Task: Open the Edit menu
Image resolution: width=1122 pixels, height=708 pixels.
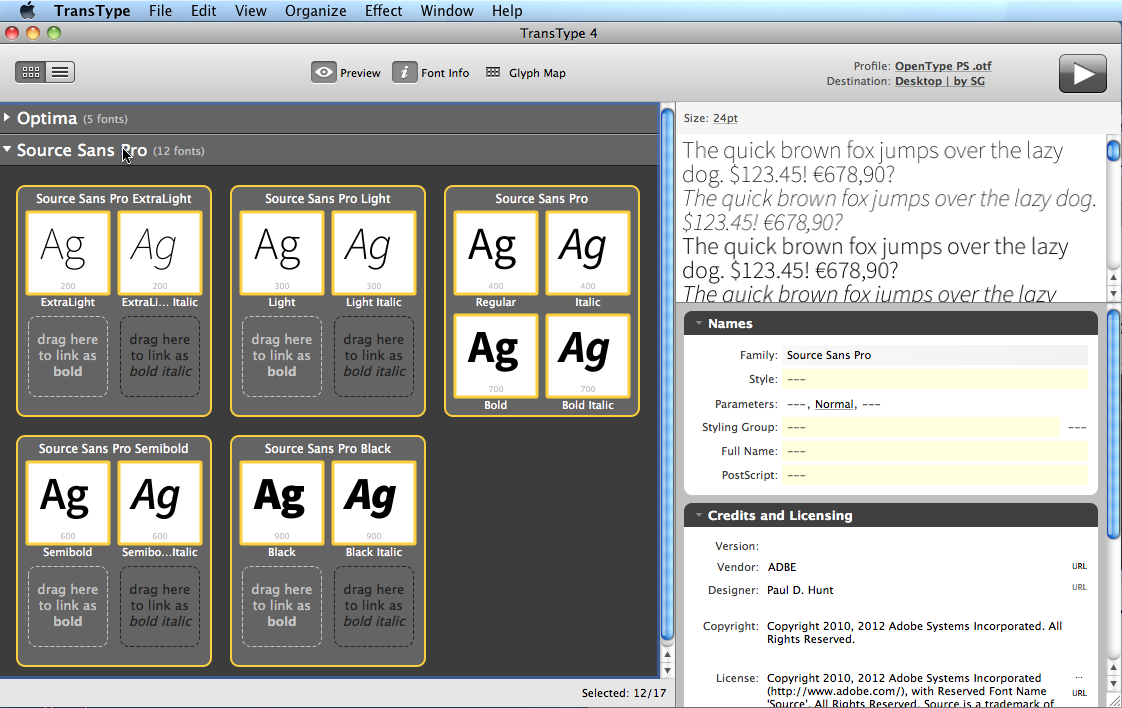Action: (x=203, y=11)
